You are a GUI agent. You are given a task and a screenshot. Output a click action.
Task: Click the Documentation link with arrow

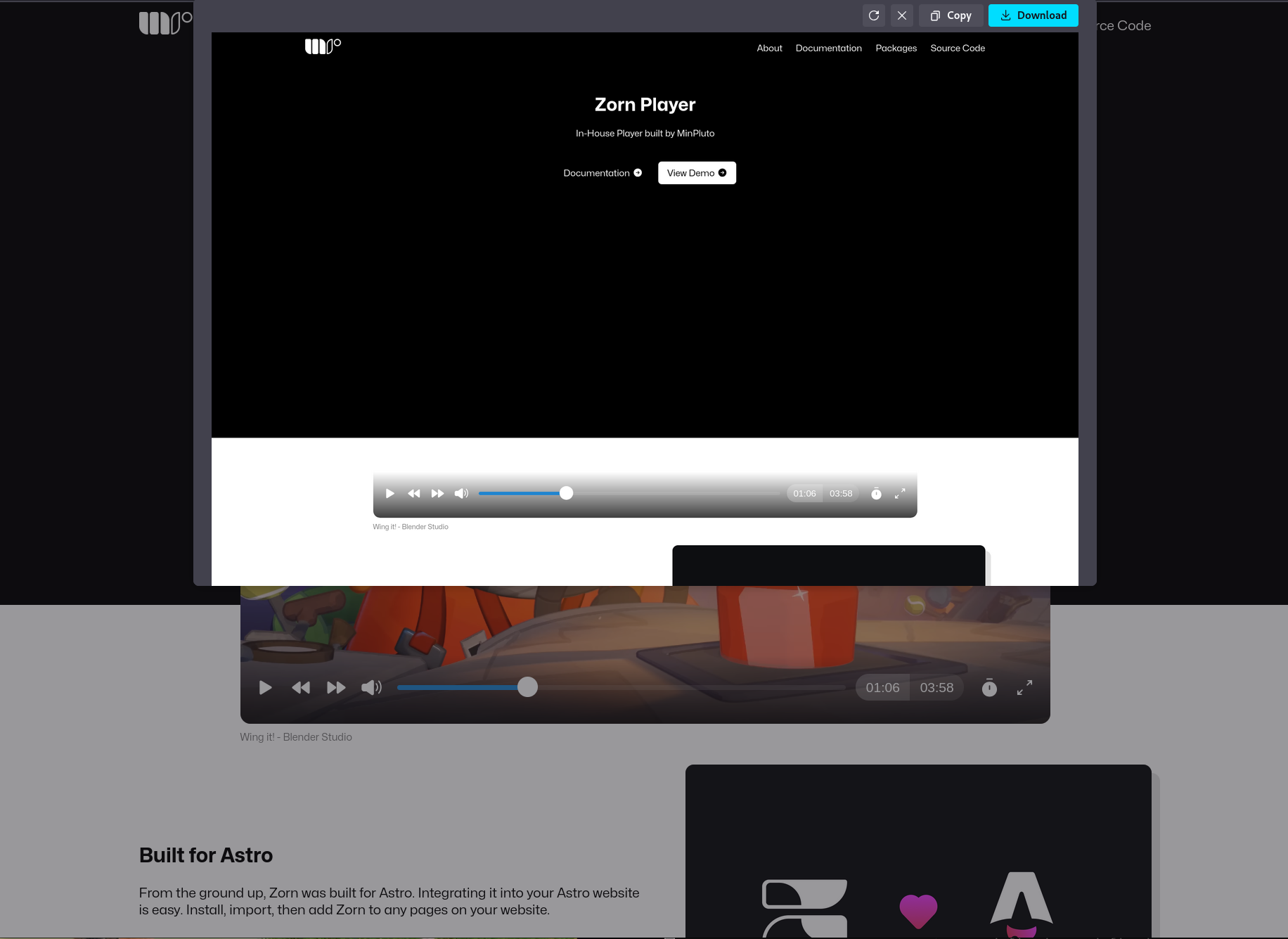pos(603,173)
